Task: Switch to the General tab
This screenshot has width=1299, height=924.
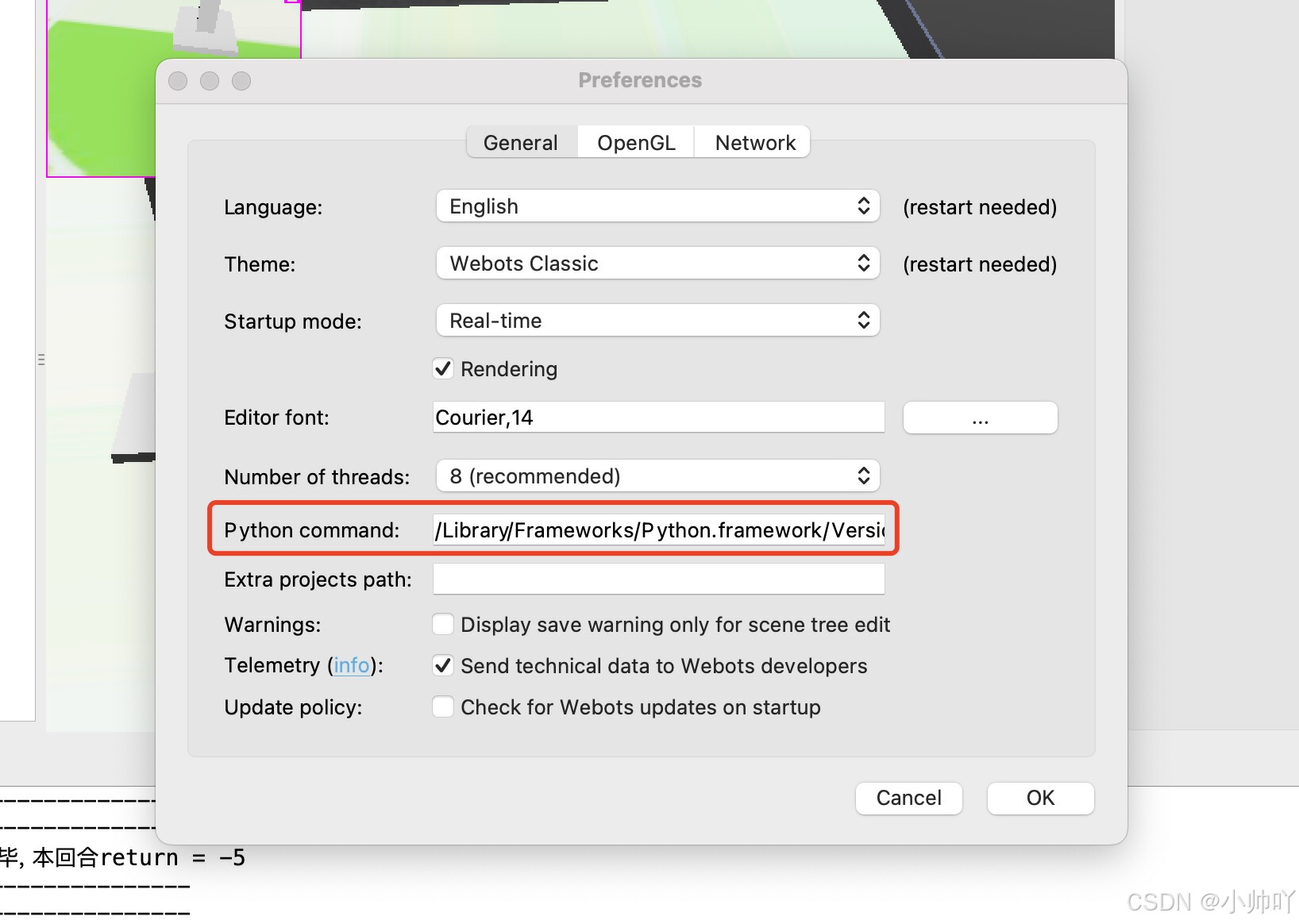Action: tap(521, 142)
